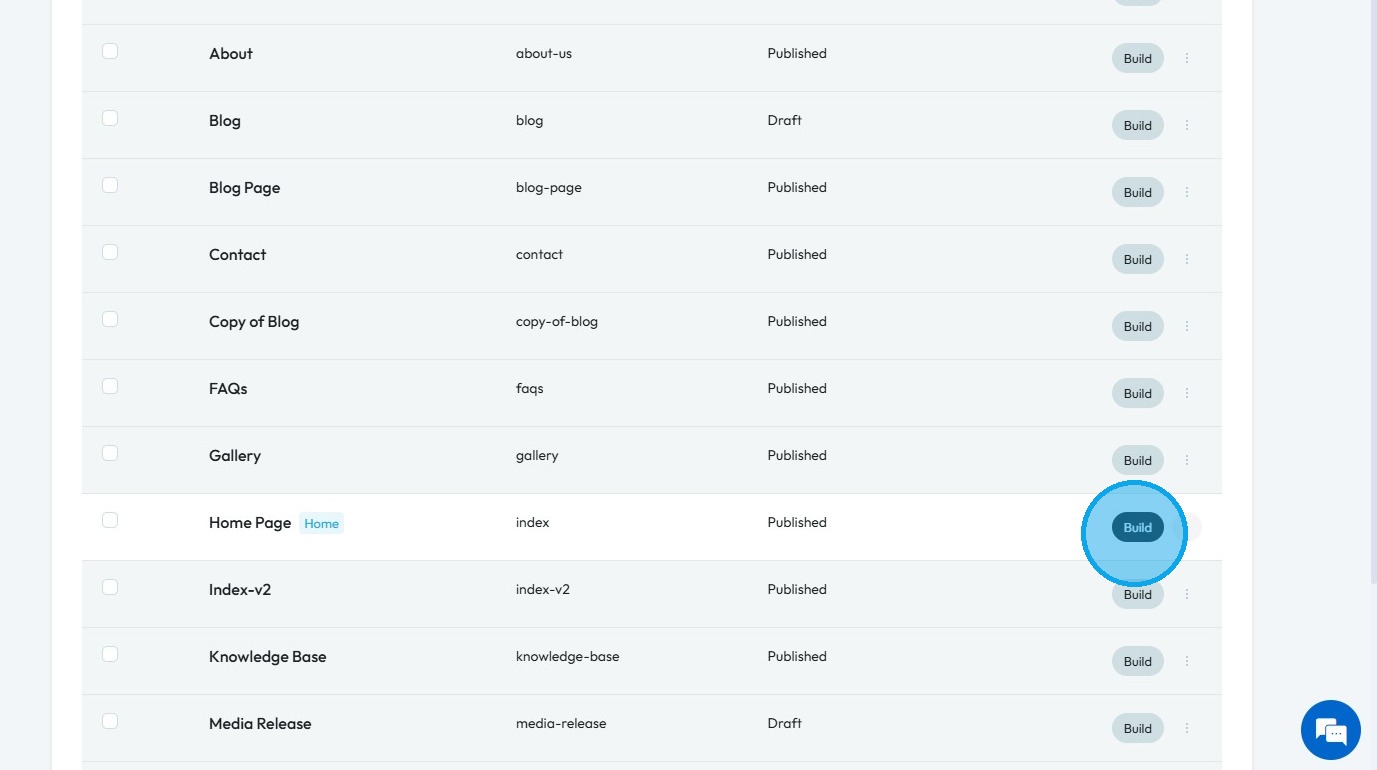Click Build for the Home Page
1377x770 pixels.
click(x=1137, y=527)
